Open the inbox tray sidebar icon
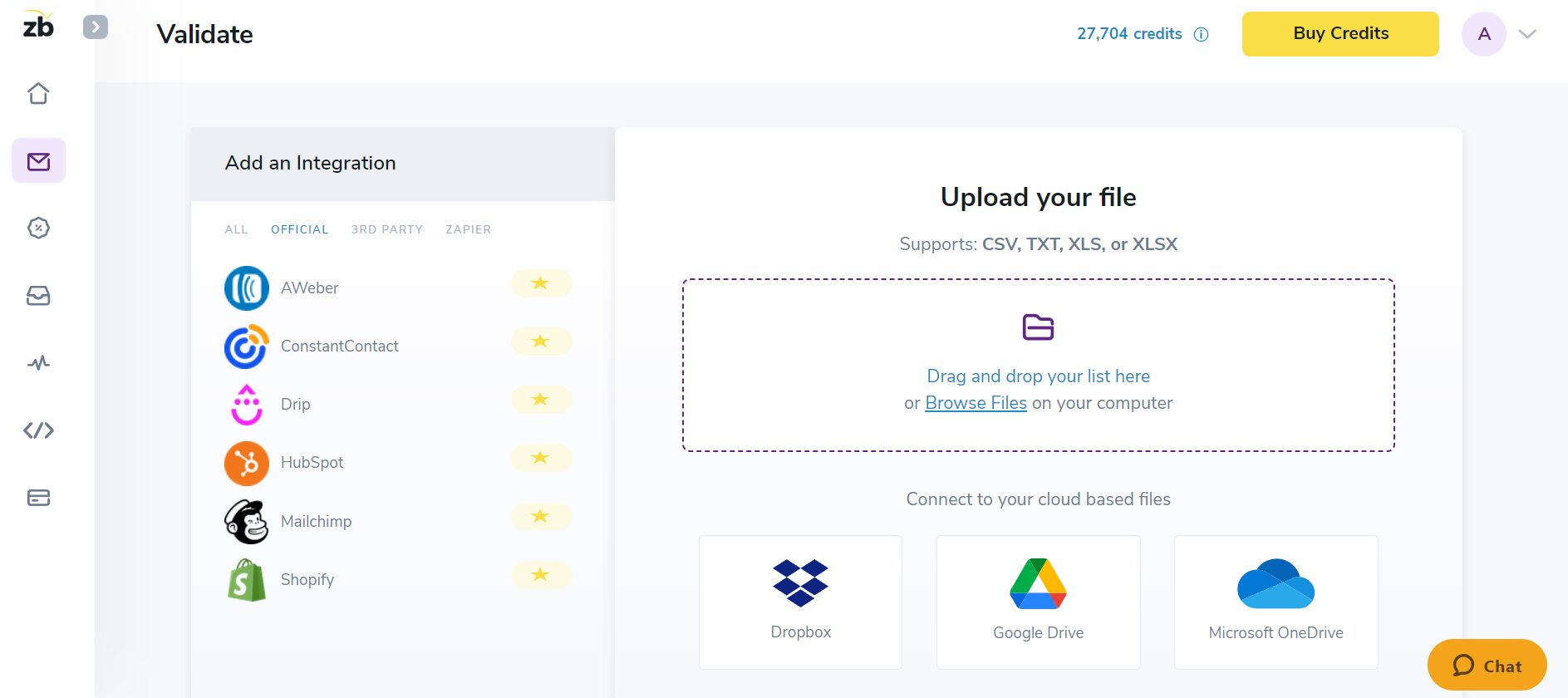This screenshot has height=698, width=1568. click(x=38, y=295)
